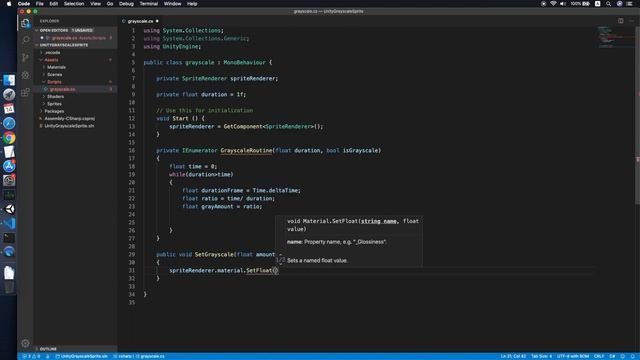This screenshot has height=360, width=640.
Task: Open Terminal from the Dock
Action: tap(9, 238)
